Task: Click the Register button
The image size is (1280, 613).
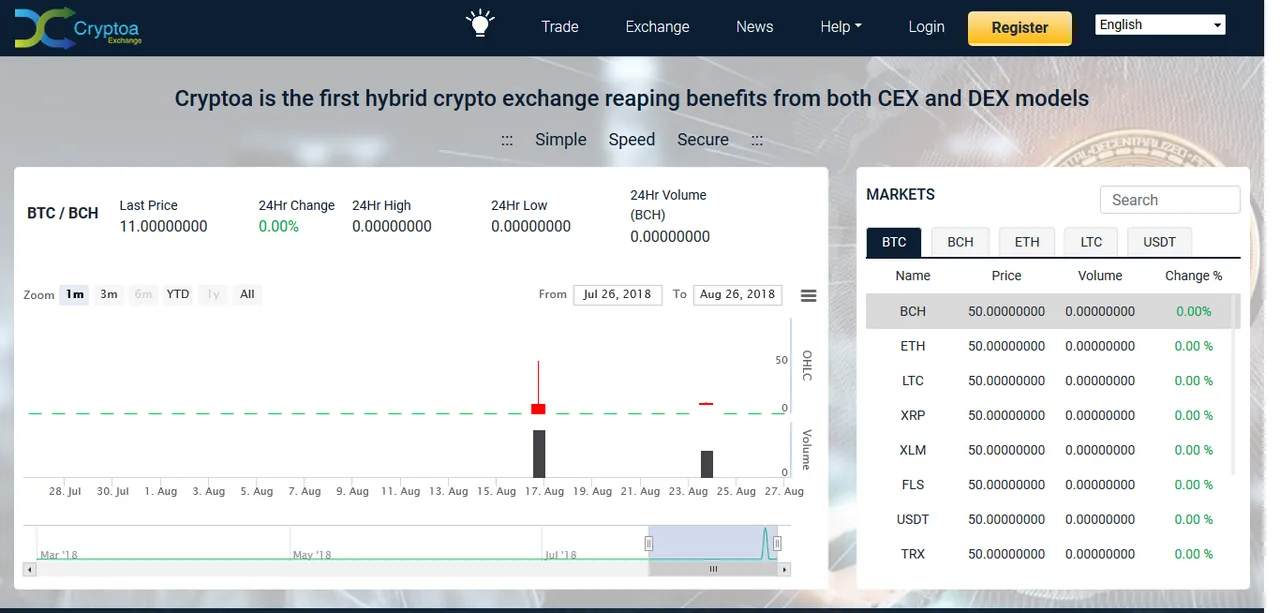Action: [x=1020, y=28]
